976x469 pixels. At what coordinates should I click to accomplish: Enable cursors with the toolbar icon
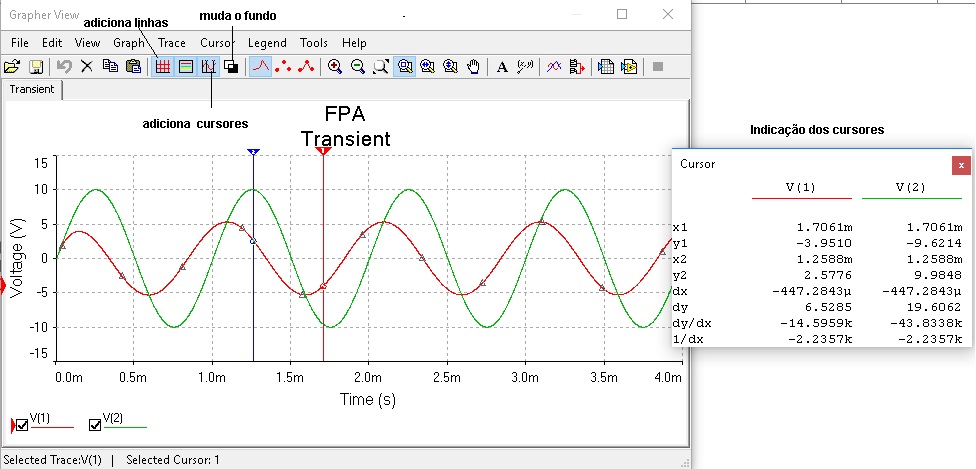tap(209, 67)
